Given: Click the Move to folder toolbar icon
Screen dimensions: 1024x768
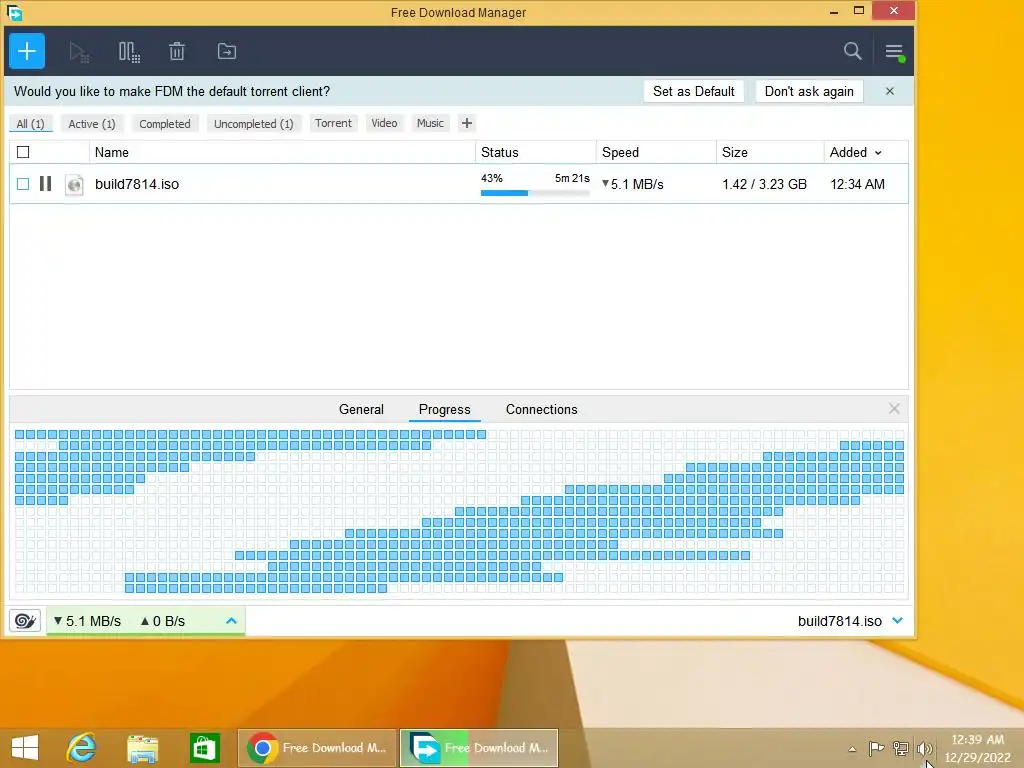Looking at the screenshot, I should 227,51.
